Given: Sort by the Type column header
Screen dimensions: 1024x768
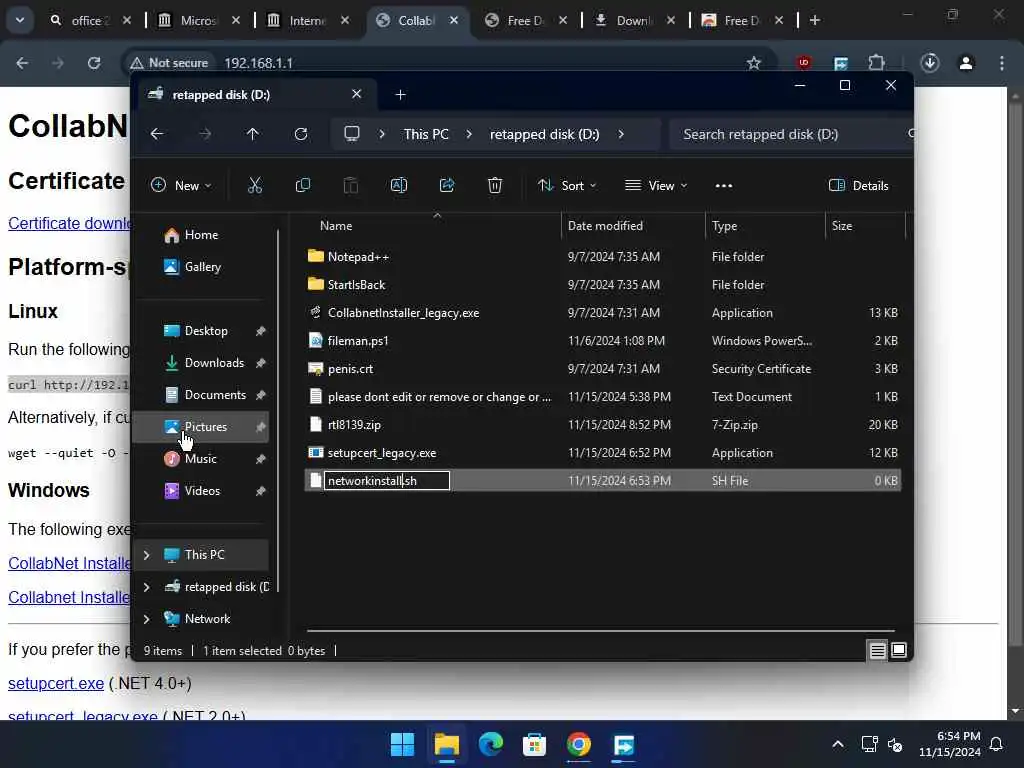Looking at the screenshot, I should (764, 226).
